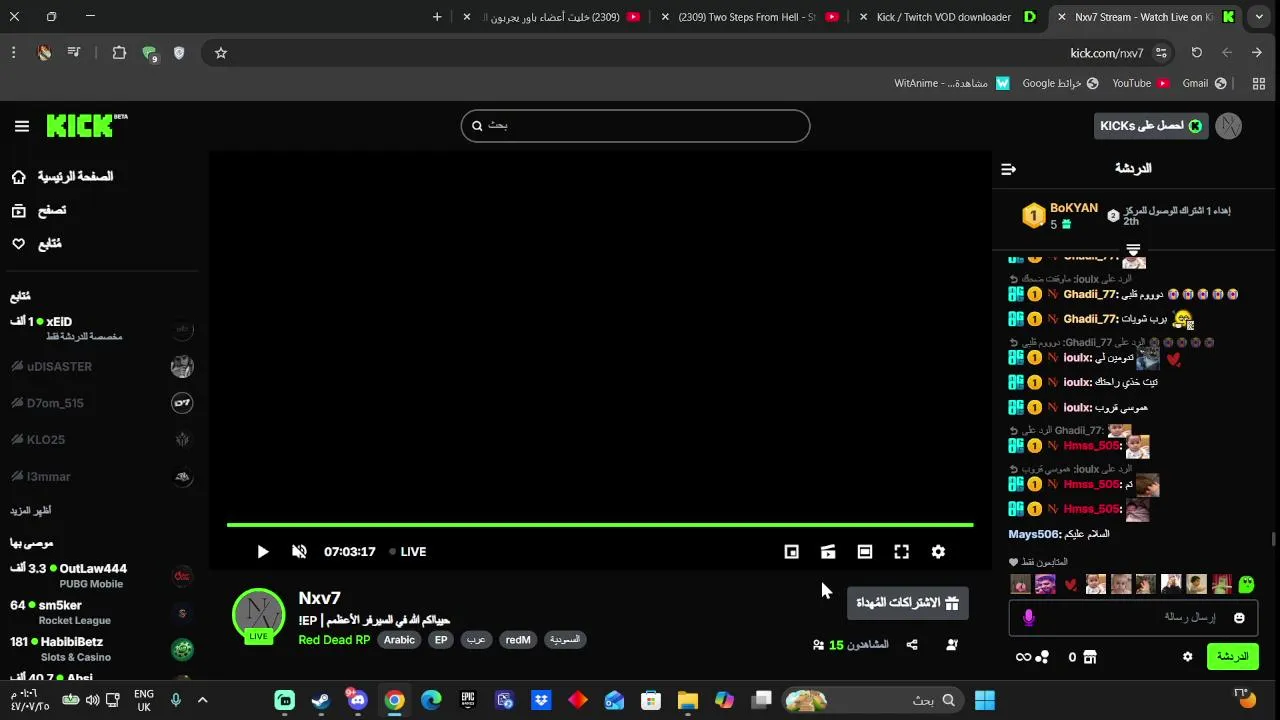
Task: Open the video player settings gear
Action: point(938,552)
